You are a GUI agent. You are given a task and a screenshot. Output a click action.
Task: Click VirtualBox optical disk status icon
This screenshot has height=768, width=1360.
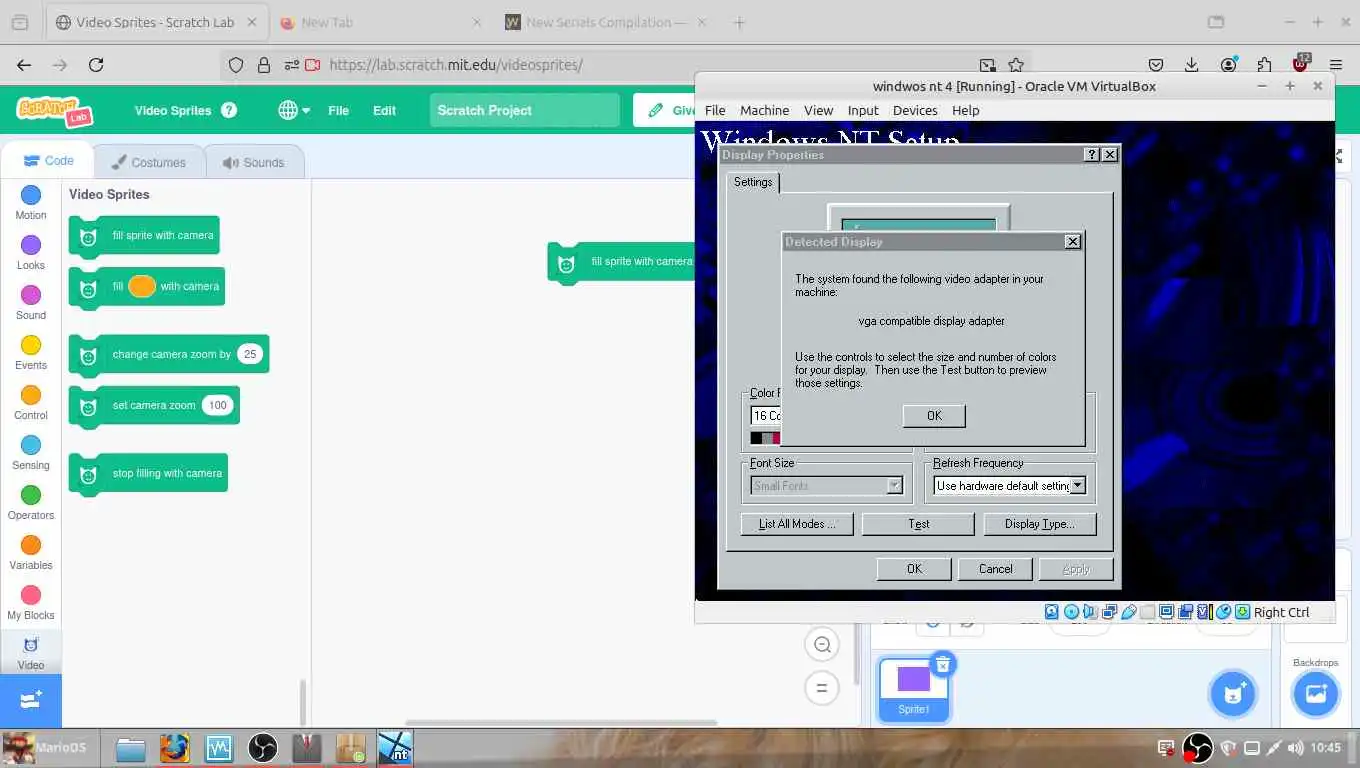(x=1071, y=612)
